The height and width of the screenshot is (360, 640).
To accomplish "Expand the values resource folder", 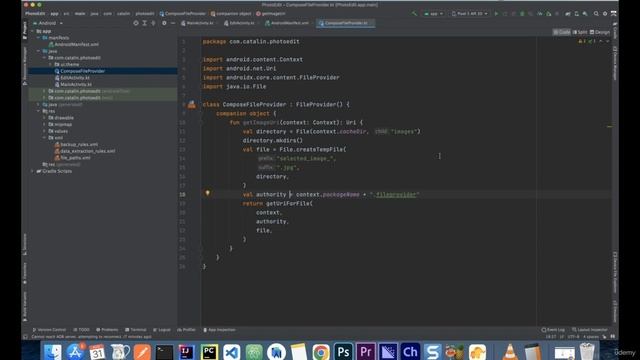I will pos(44,131).
